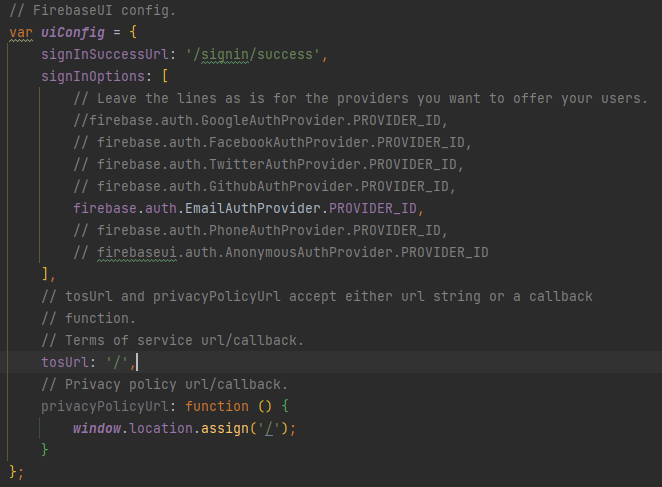Click the 'tosUrl and privacyPolicyUrl accept' comment

pyautogui.click(x=317, y=296)
